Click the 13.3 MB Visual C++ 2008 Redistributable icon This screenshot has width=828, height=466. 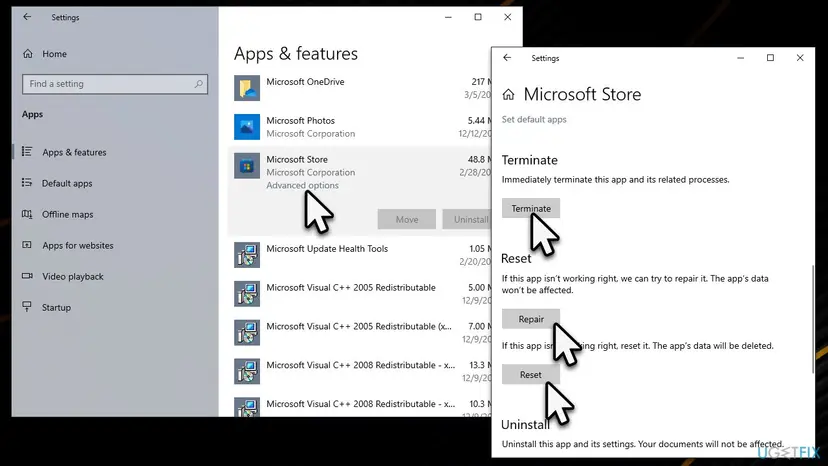click(x=247, y=371)
